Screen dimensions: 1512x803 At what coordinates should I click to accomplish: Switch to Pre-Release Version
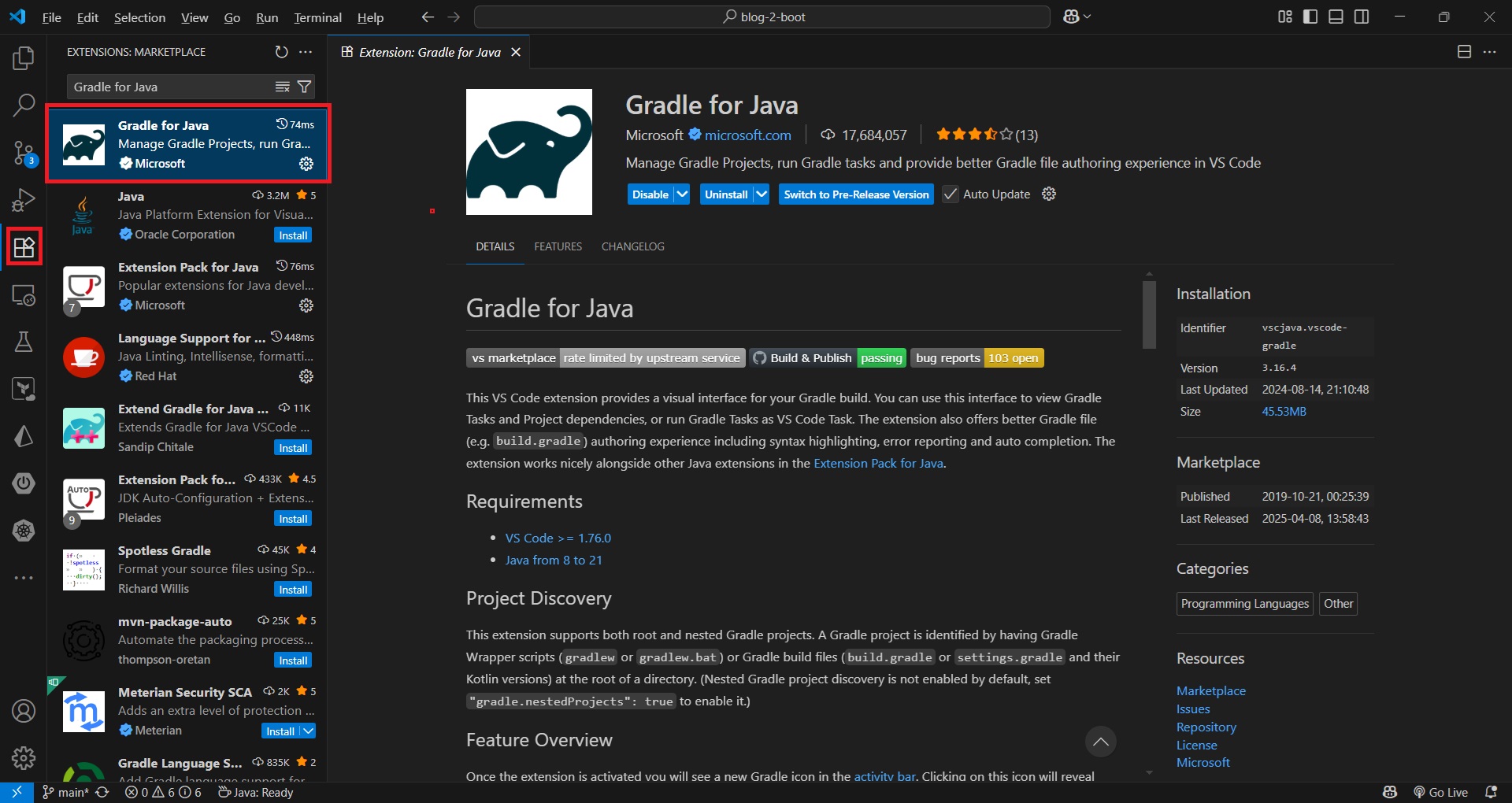click(x=856, y=194)
